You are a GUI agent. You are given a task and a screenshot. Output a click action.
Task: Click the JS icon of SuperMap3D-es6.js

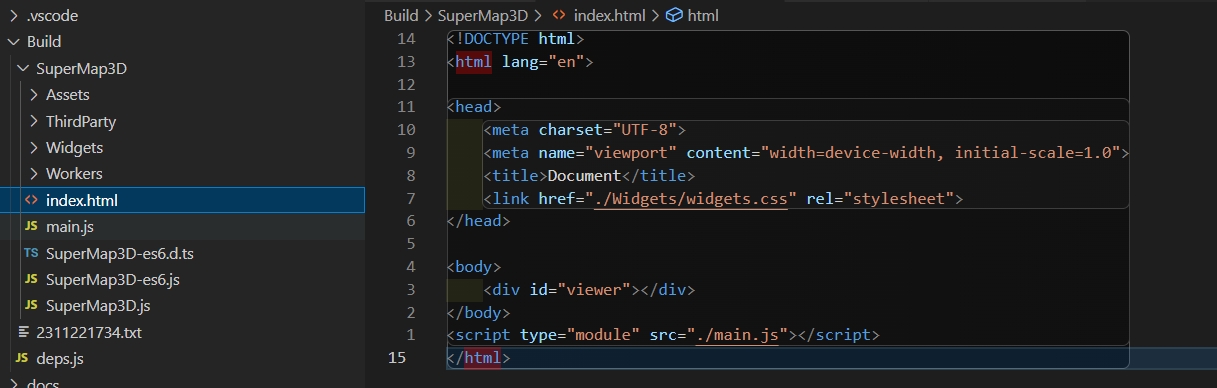pos(31,279)
